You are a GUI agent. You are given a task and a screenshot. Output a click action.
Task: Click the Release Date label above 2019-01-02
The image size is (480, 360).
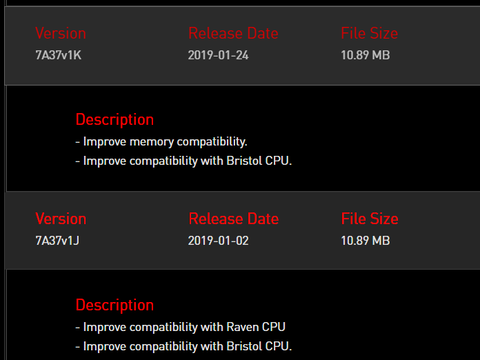[x=233, y=219]
